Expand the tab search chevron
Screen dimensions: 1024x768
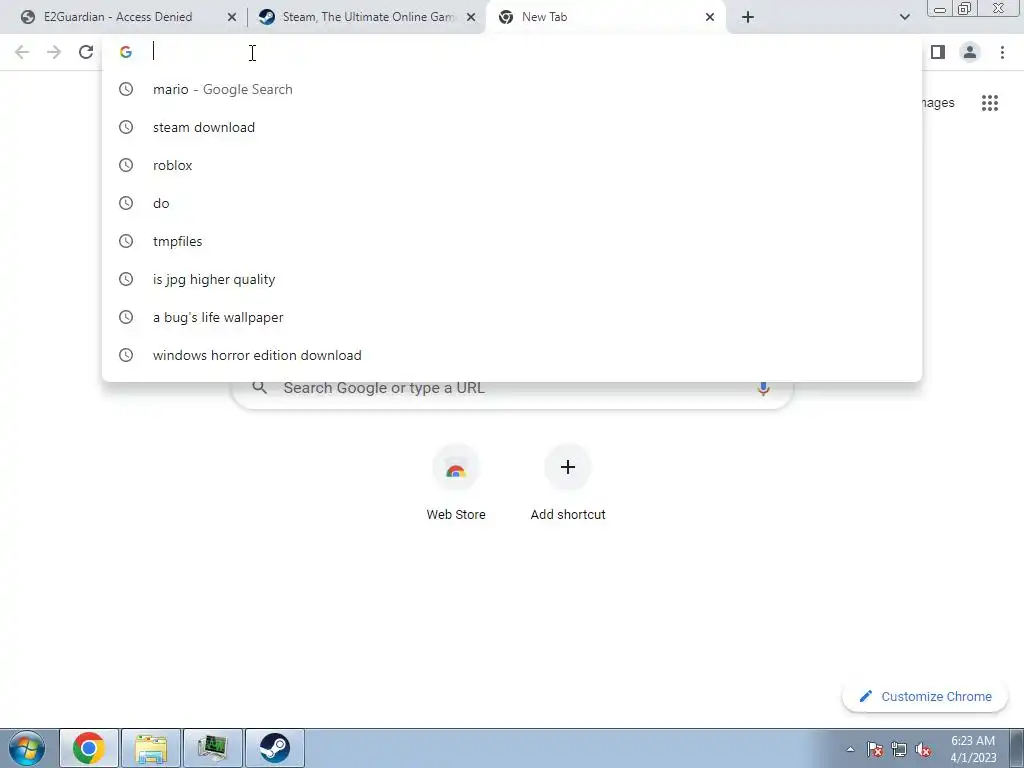pos(904,17)
